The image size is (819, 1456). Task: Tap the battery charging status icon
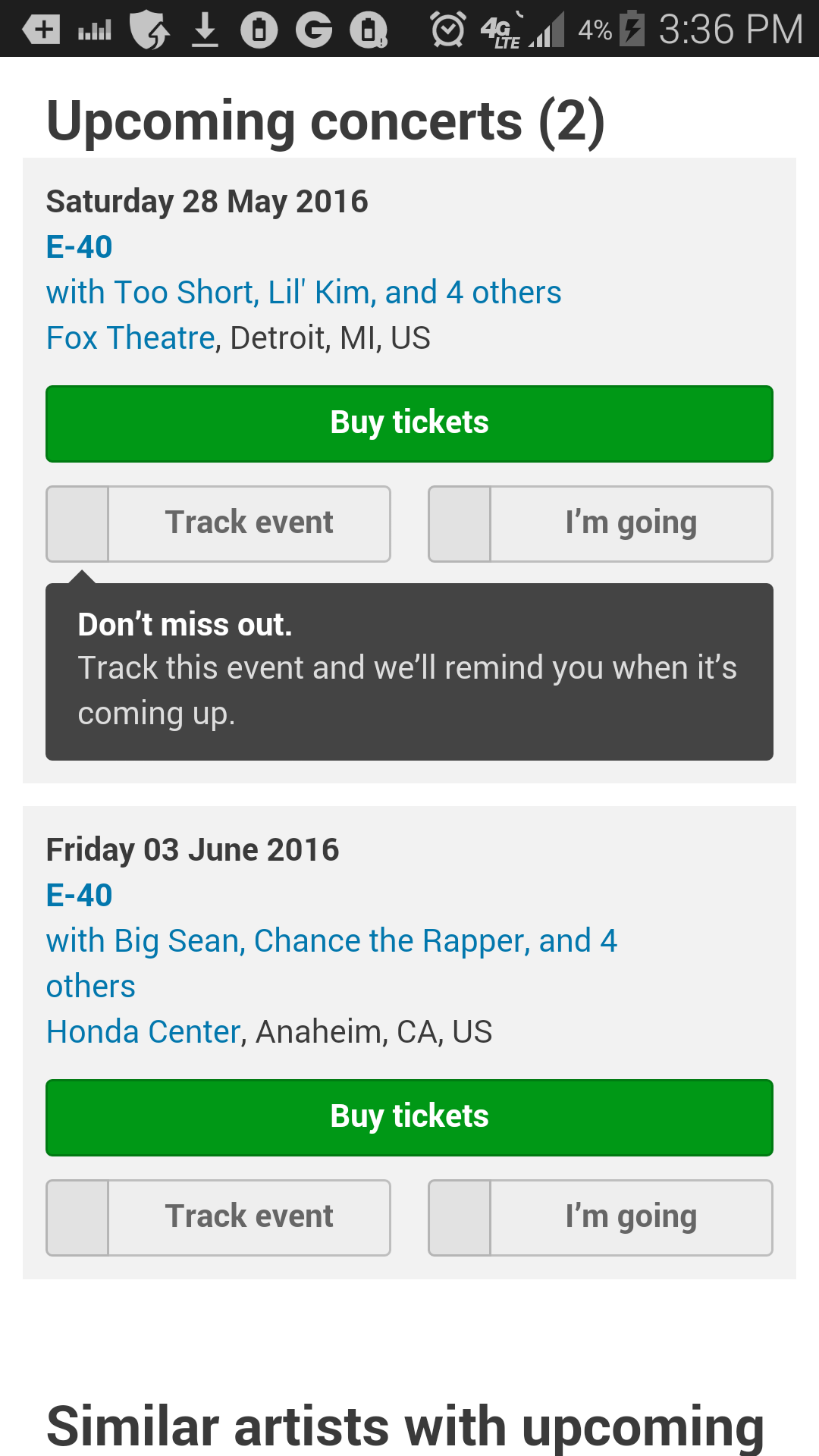point(632,30)
